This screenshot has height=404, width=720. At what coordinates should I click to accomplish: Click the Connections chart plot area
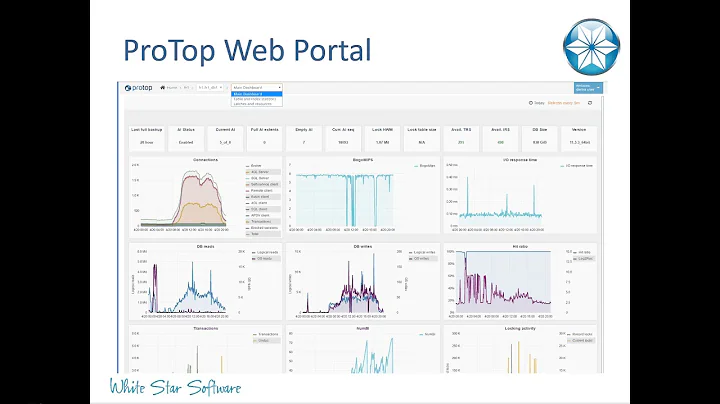pyautogui.click(x=184, y=195)
